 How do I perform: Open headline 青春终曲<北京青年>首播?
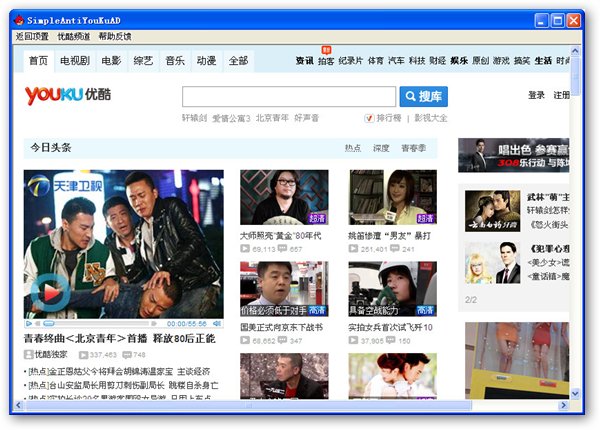pyautogui.click(x=119, y=338)
